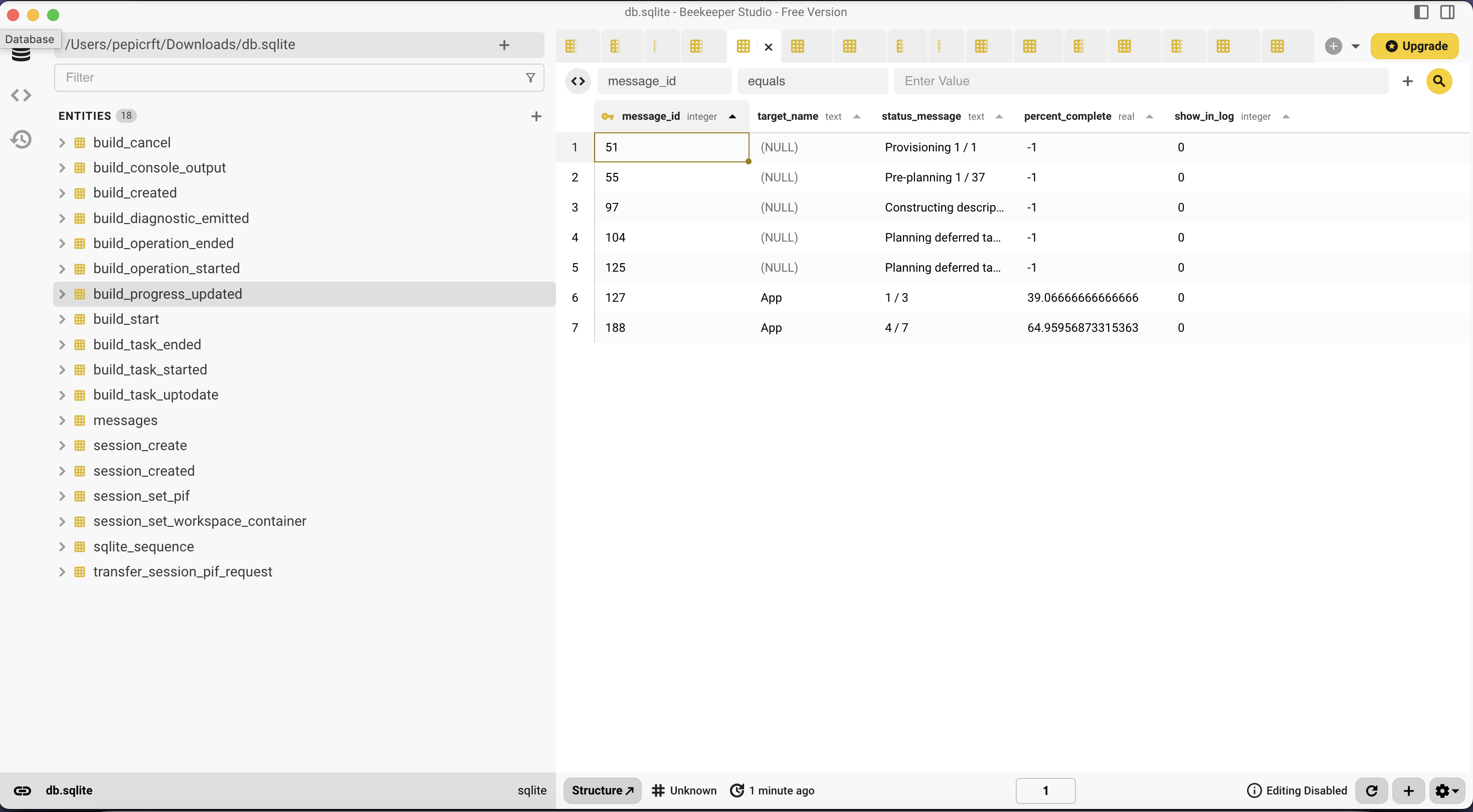
Task: Click the add filter plus icon
Action: pos(1408,81)
